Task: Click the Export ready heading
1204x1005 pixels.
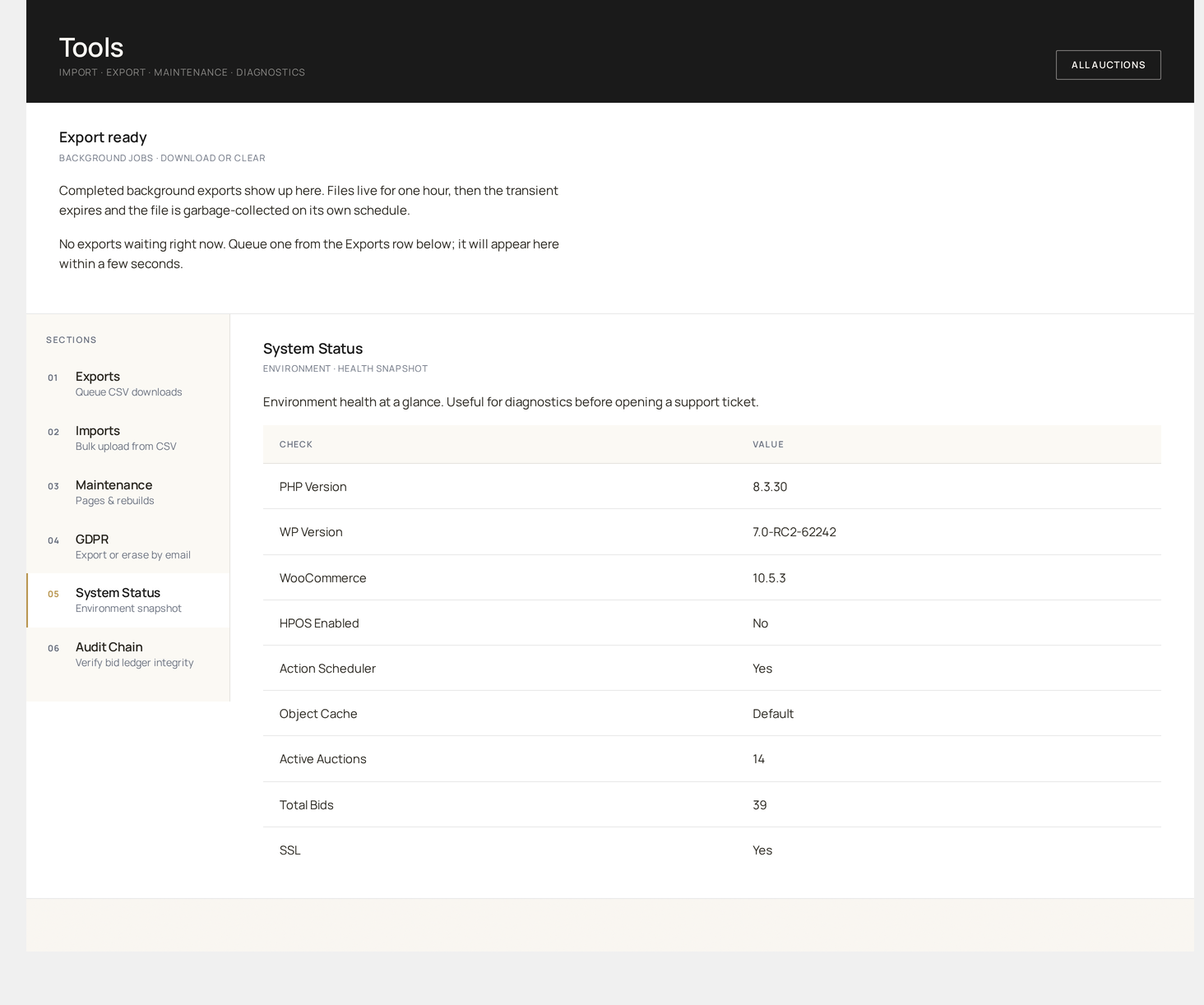Action: [x=103, y=137]
